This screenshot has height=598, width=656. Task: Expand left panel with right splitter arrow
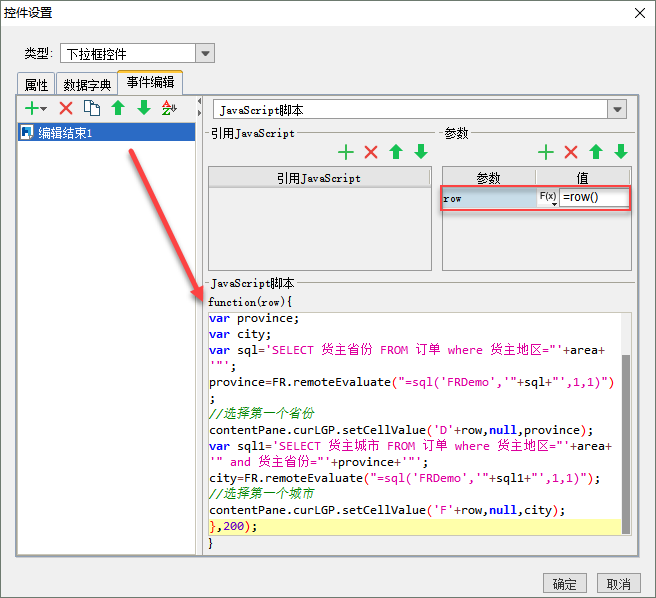pyautogui.click(x=200, y=113)
